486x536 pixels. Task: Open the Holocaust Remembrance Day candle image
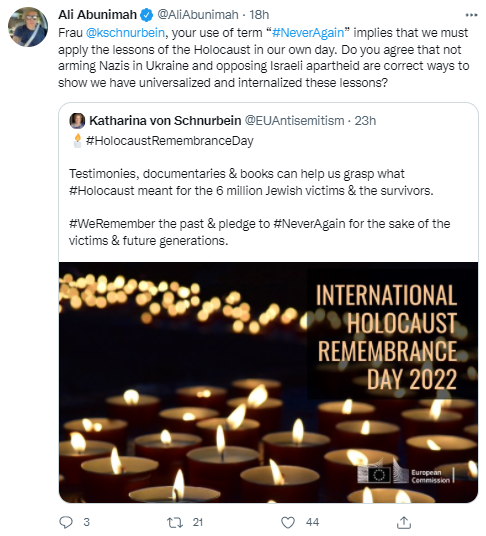[268, 382]
